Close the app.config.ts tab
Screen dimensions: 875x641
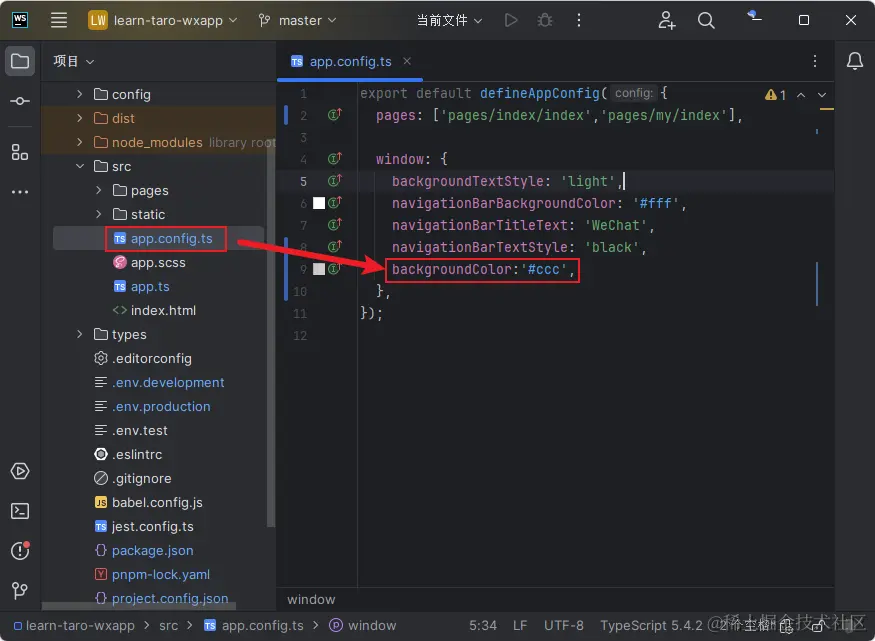click(x=407, y=61)
